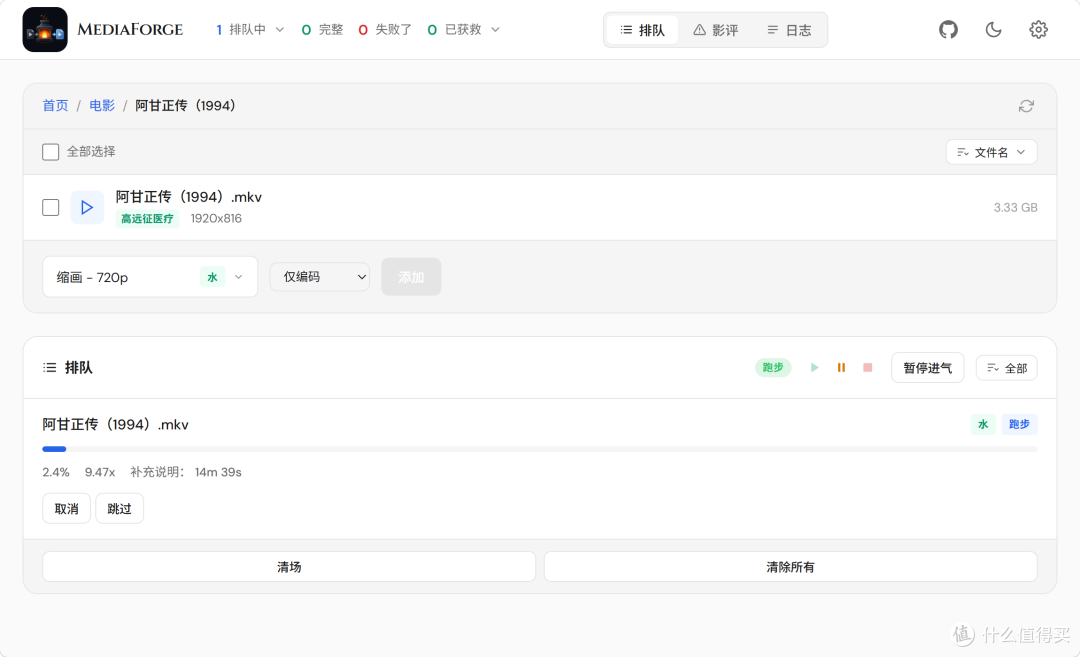Click the queued 阿甘正传 (1994).mkv job title
This screenshot has width=1080, height=657.
(x=116, y=425)
